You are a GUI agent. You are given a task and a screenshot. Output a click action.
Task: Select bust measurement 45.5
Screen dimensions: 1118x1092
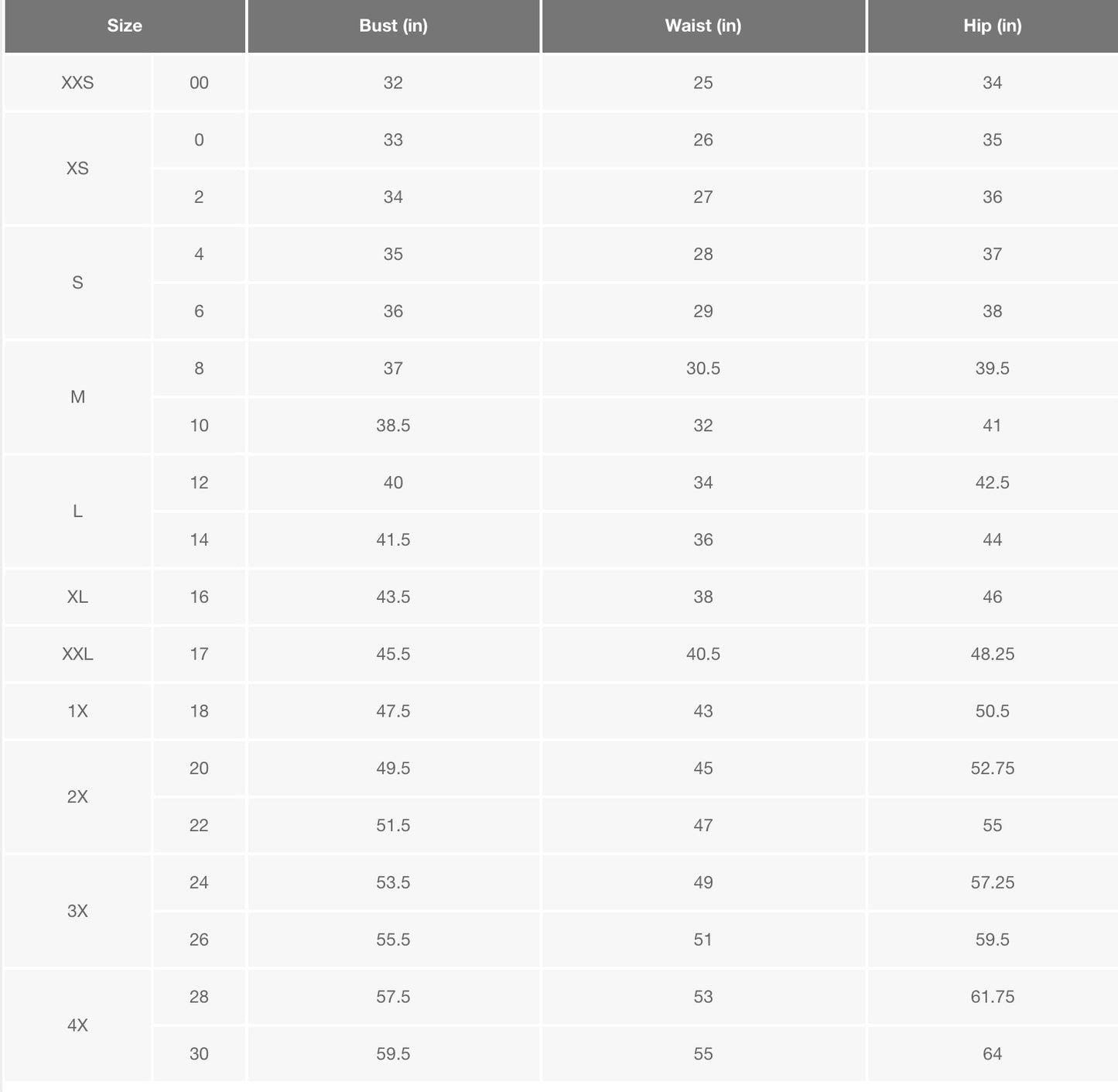393,654
